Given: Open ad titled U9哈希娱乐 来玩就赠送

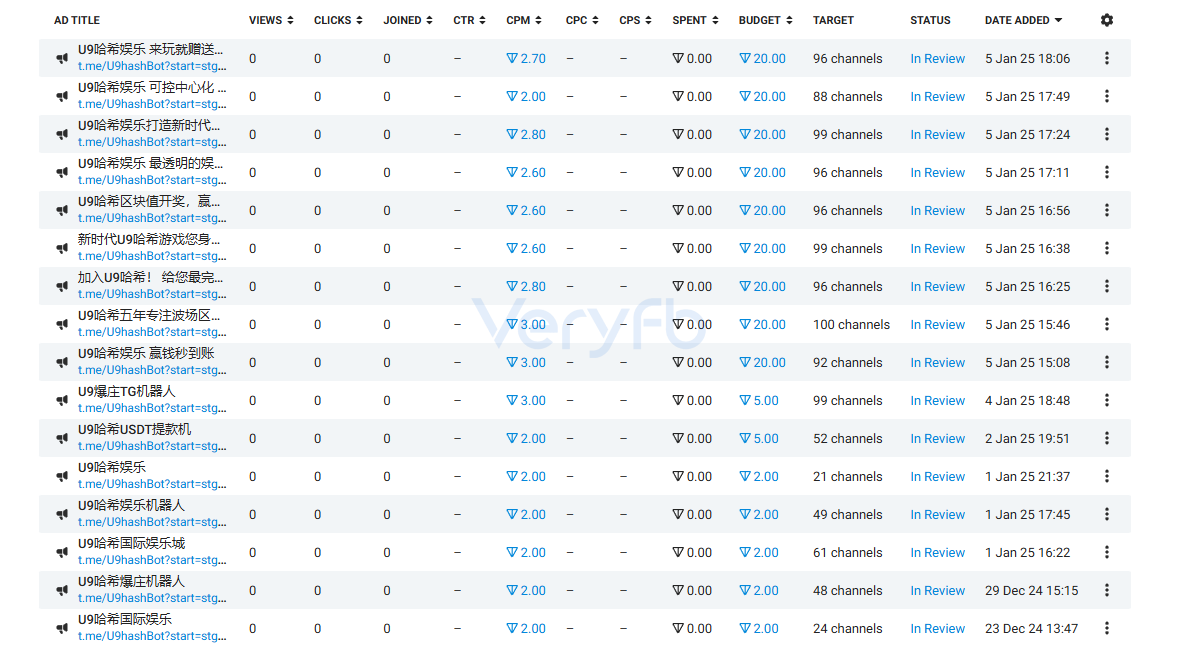Looking at the screenshot, I should (150, 50).
